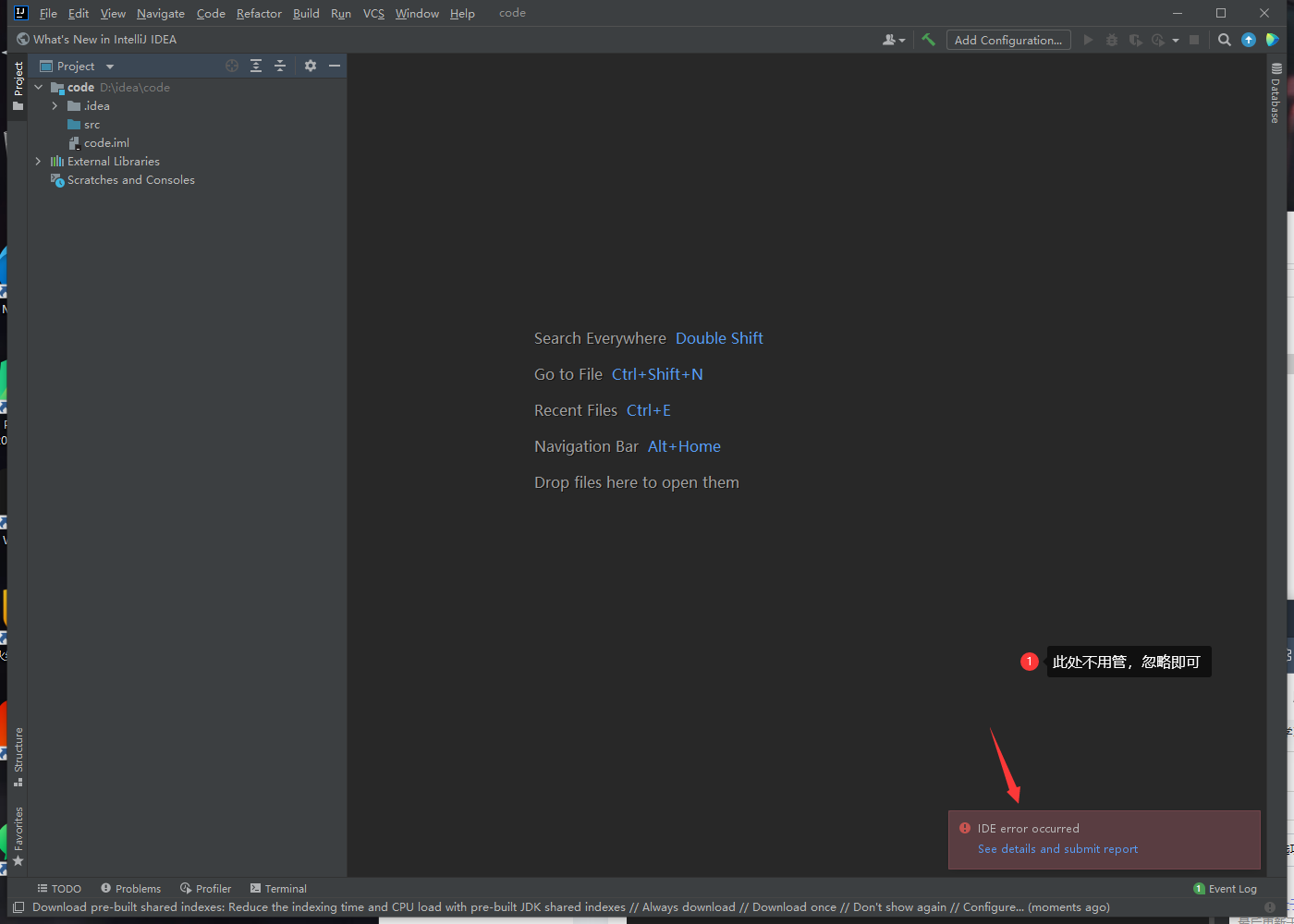Expand the .idea folder
This screenshot has width=1294, height=924.
(55, 105)
